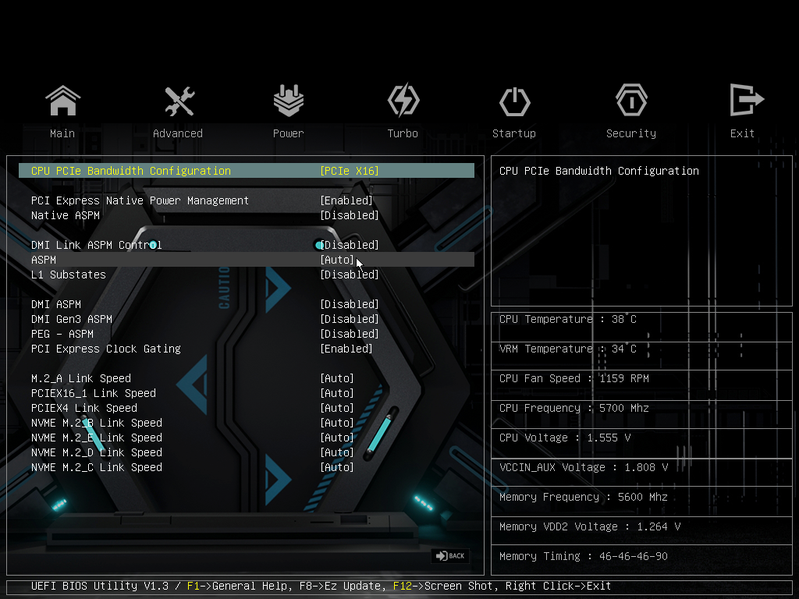Viewport: 799px width, 599px height.
Task: Switch to the Turbo tab label
Action: point(403,133)
